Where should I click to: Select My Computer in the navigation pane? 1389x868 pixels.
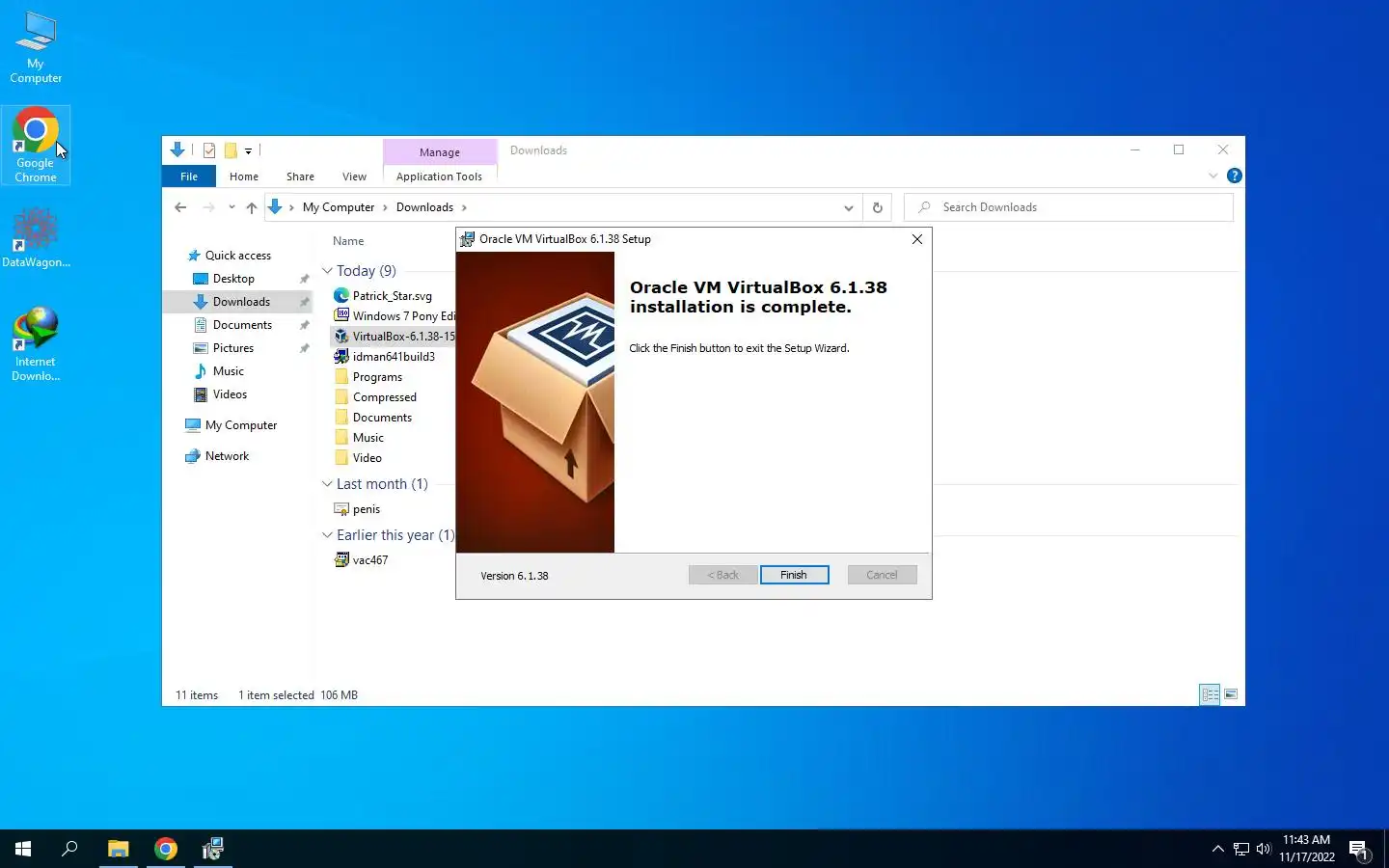point(240,425)
